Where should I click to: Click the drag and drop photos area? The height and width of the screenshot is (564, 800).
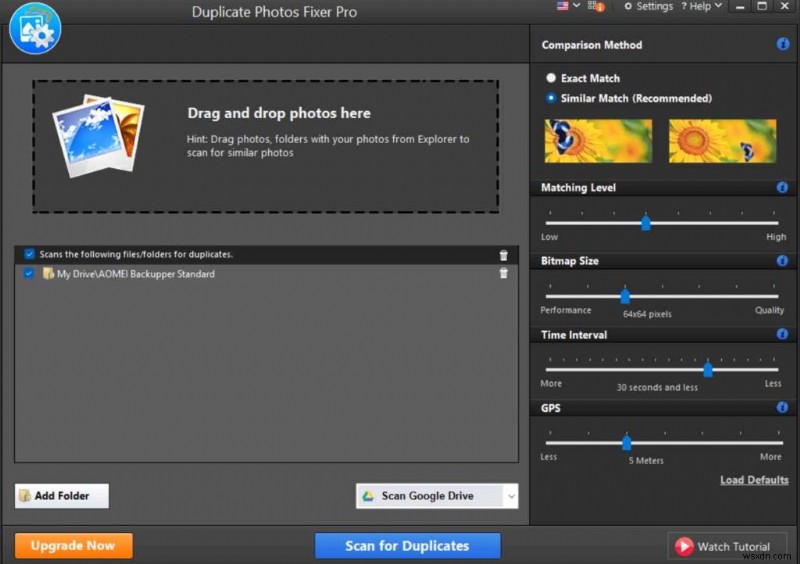tap(266, 146)
